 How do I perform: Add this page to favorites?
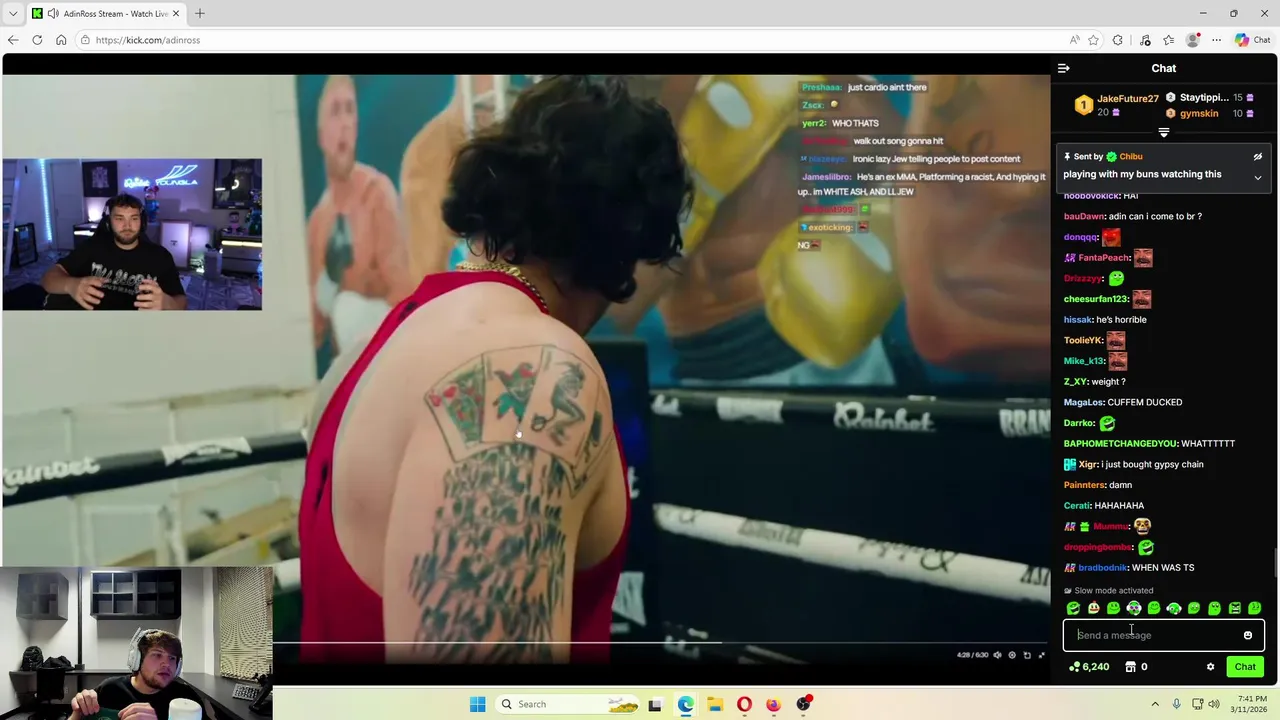pyautogui.click(x=1093, y=40)
